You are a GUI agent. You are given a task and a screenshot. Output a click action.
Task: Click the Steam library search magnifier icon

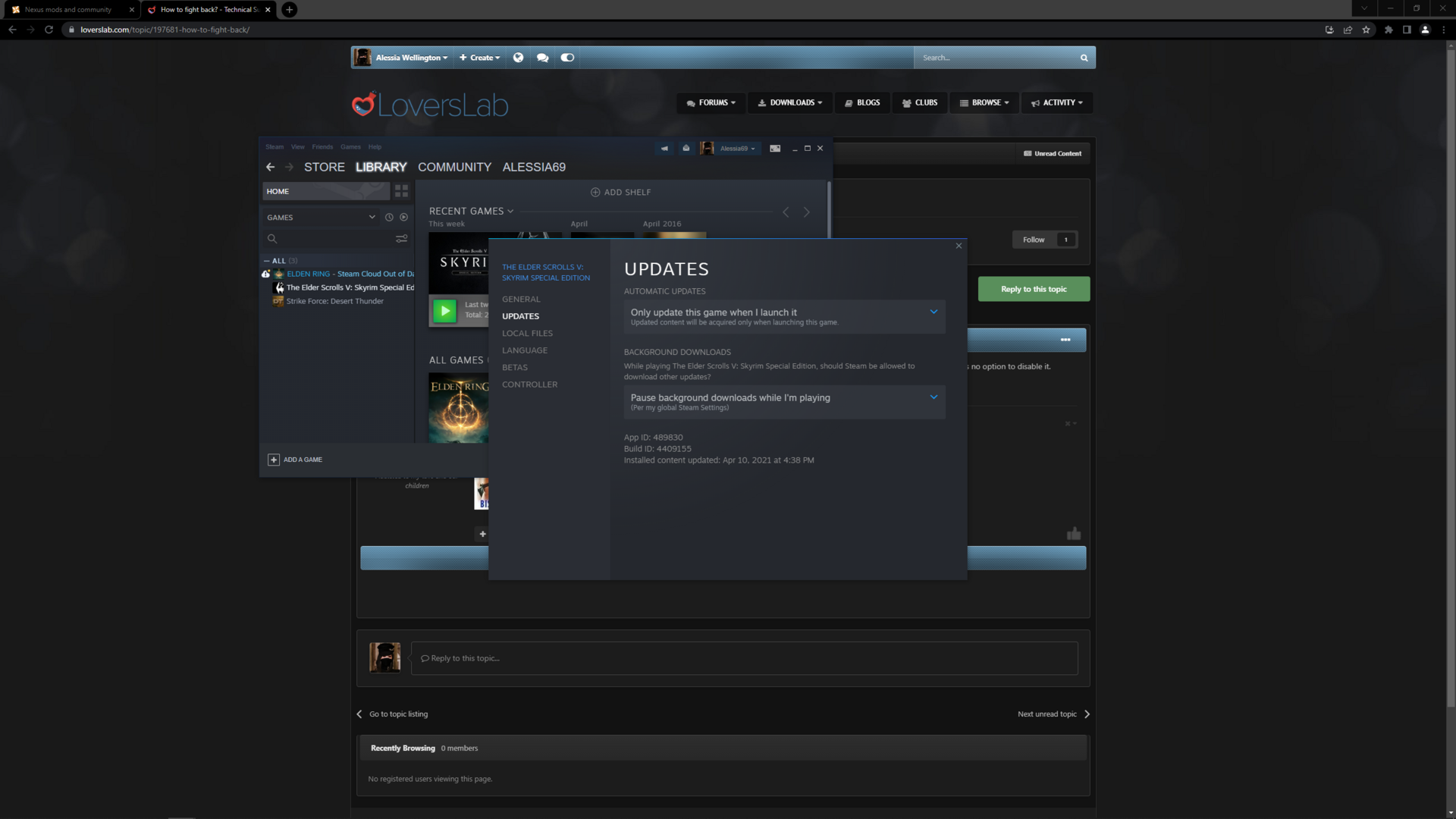(272, 239)
